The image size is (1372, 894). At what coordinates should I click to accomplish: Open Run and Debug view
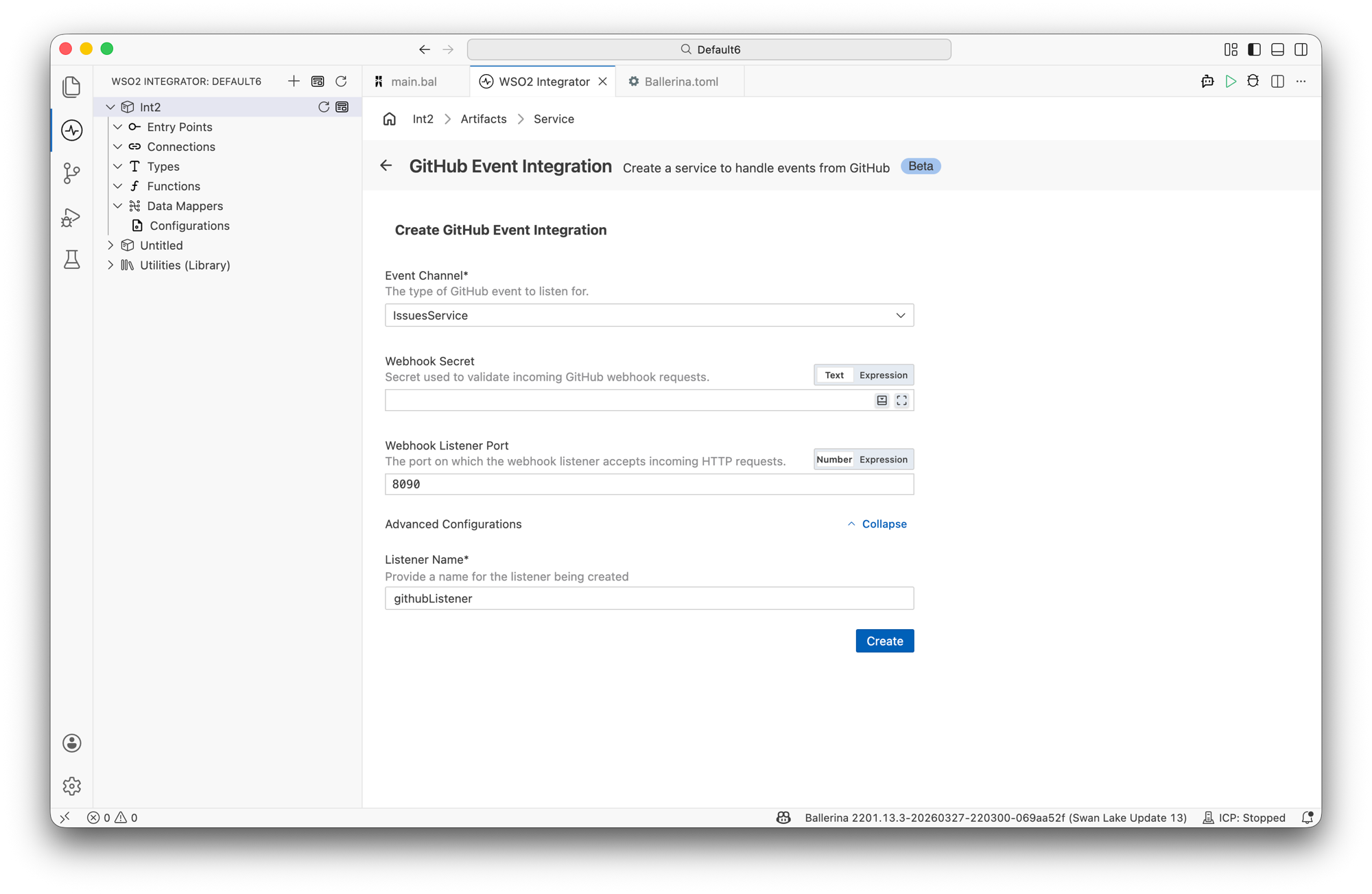pos(72,217)
